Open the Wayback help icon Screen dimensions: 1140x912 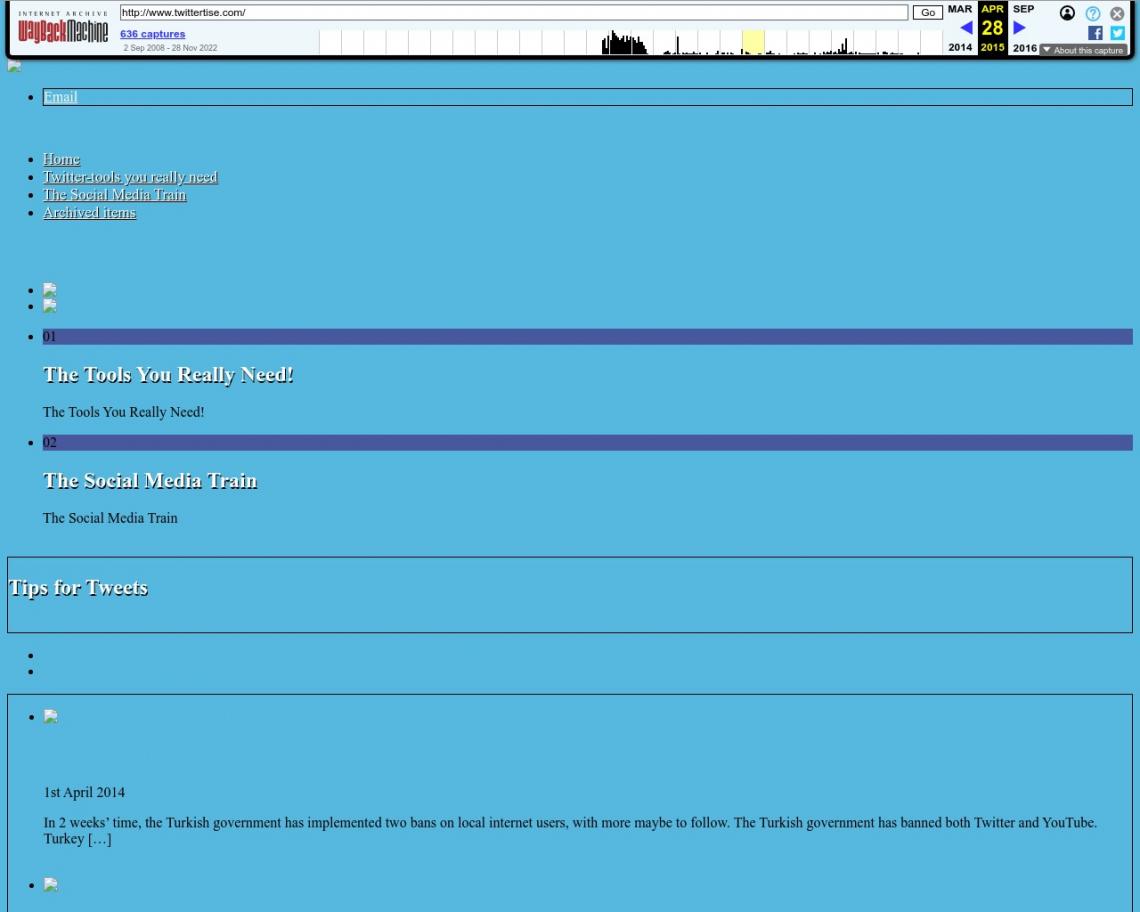click(x=1093, y=13)
